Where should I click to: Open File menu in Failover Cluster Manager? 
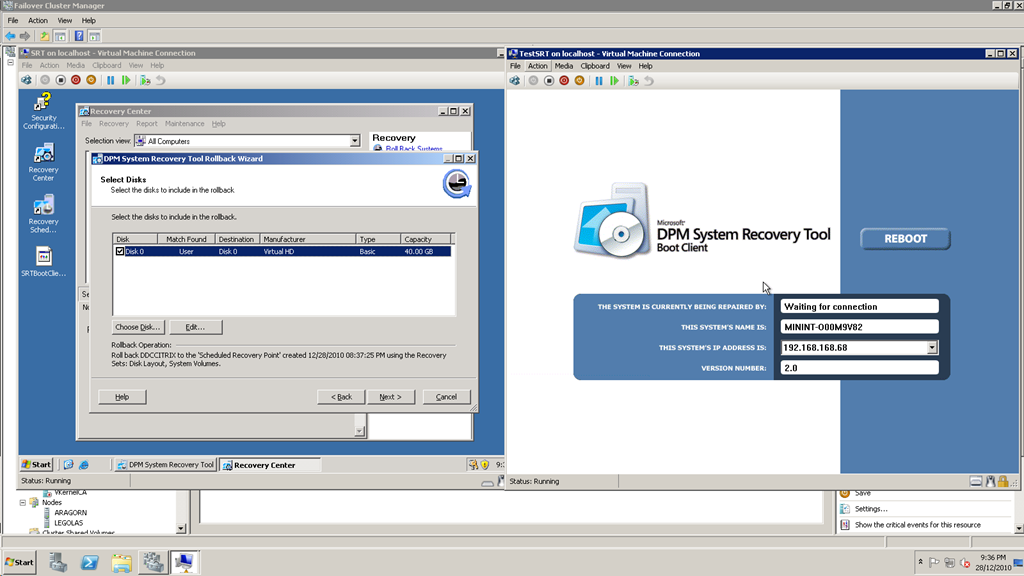13,20
